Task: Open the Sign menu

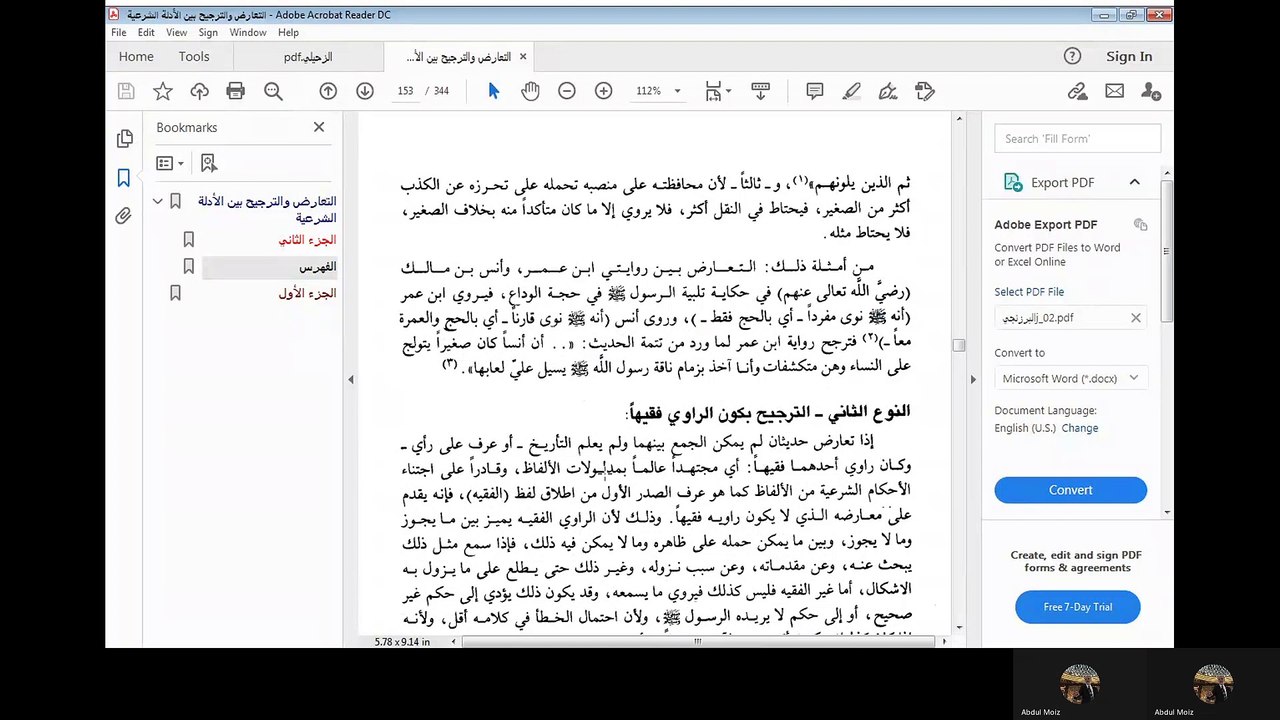Action: coord(208,33)
